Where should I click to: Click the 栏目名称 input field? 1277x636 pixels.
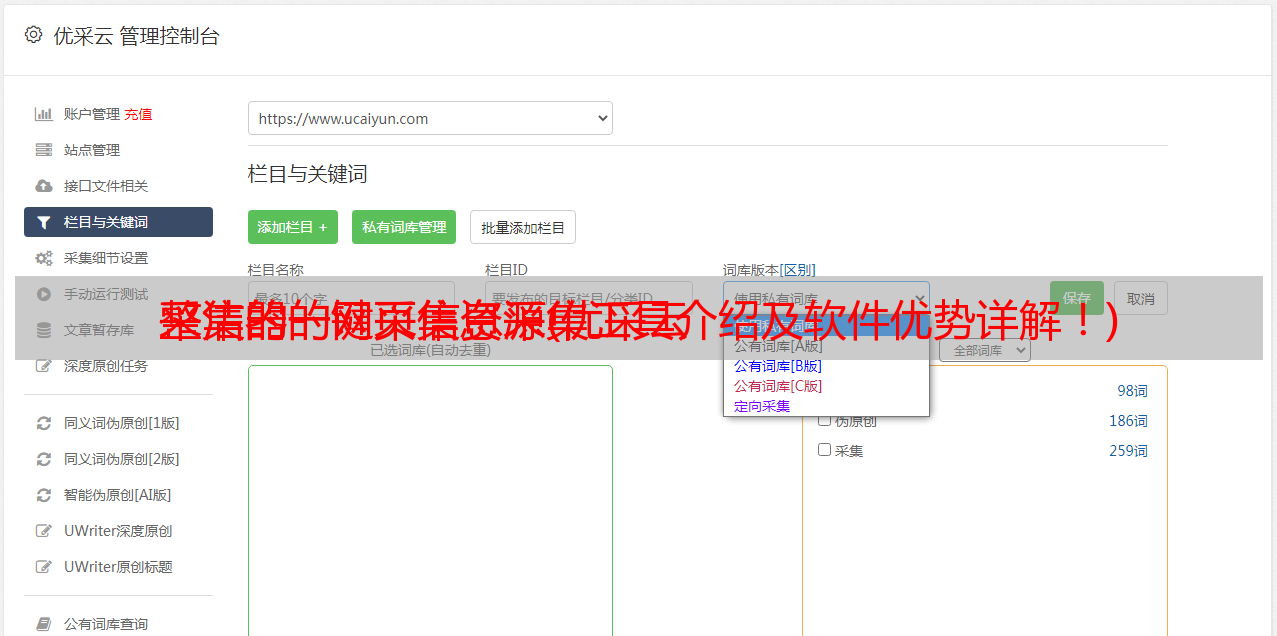(351, 298)
